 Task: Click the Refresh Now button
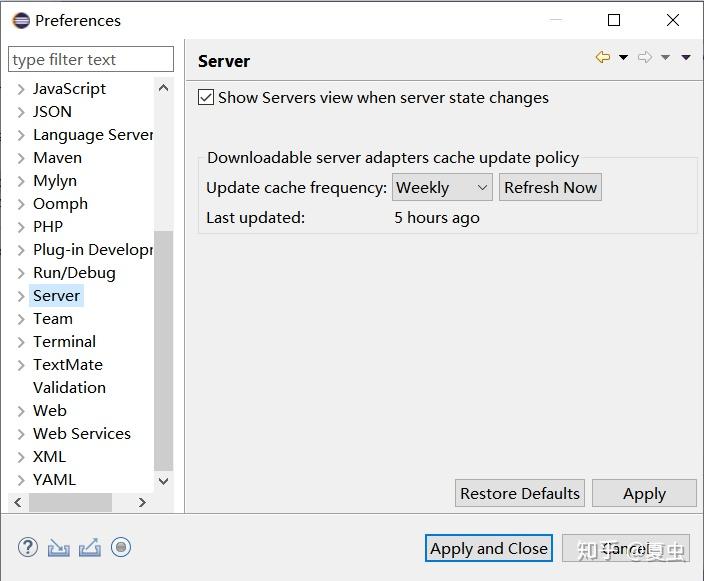(550, 187)
